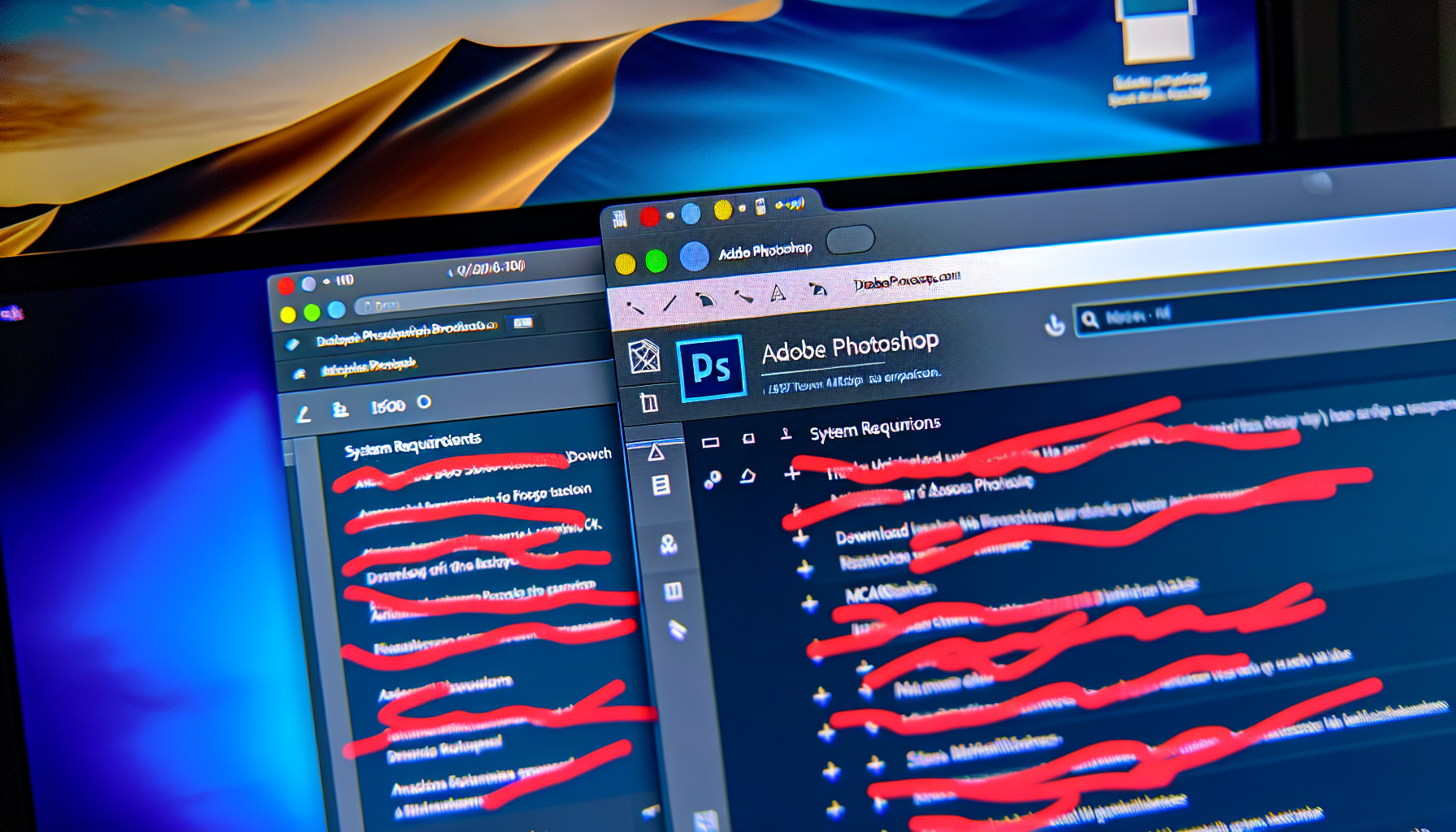Select the line tool in the light toolbar
This screenshot has height=832, width=1456.
click(x=669, y=303)
